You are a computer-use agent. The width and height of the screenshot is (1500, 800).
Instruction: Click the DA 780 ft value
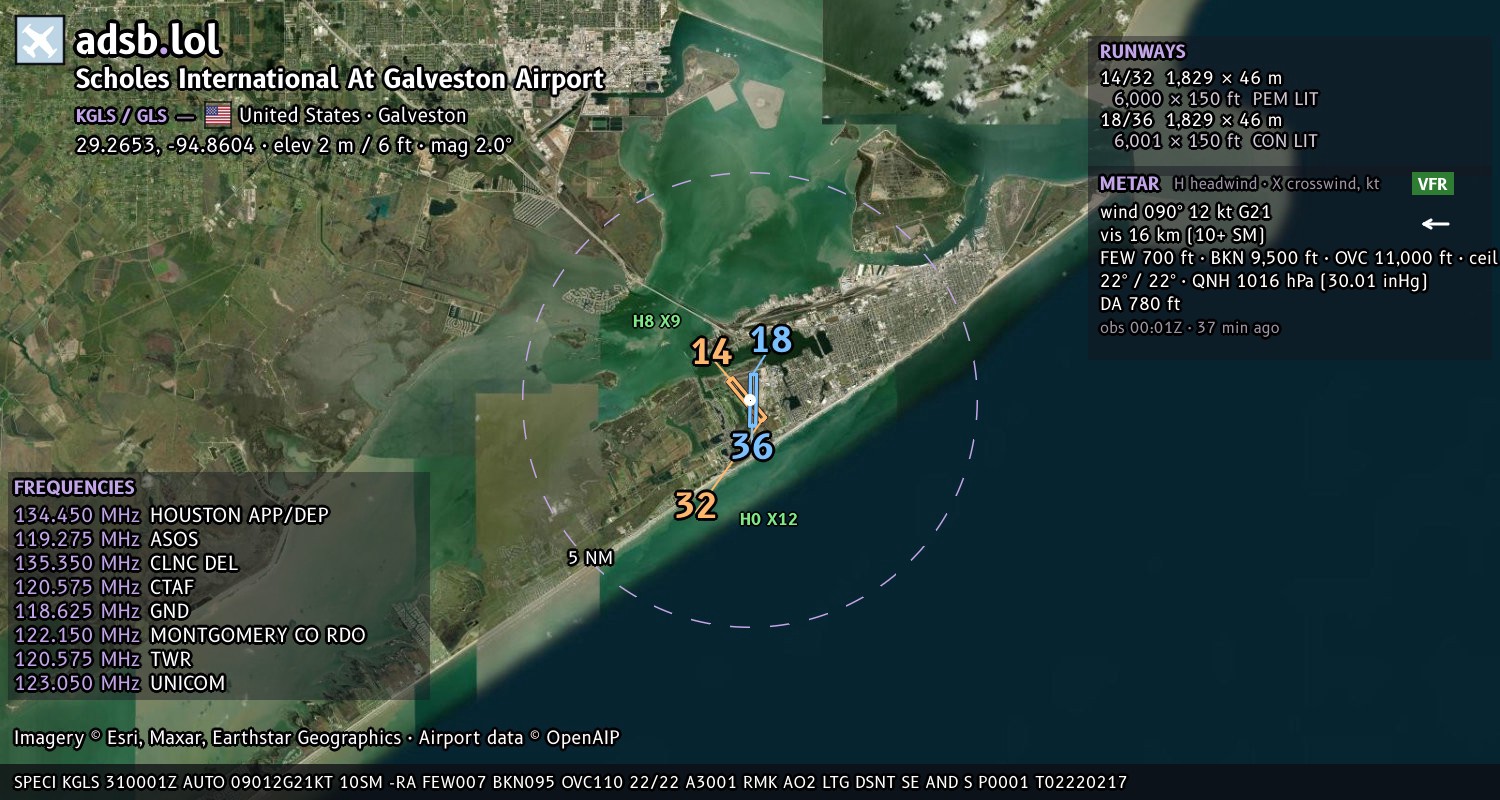pyautogui.click(x=1140, y=304)
